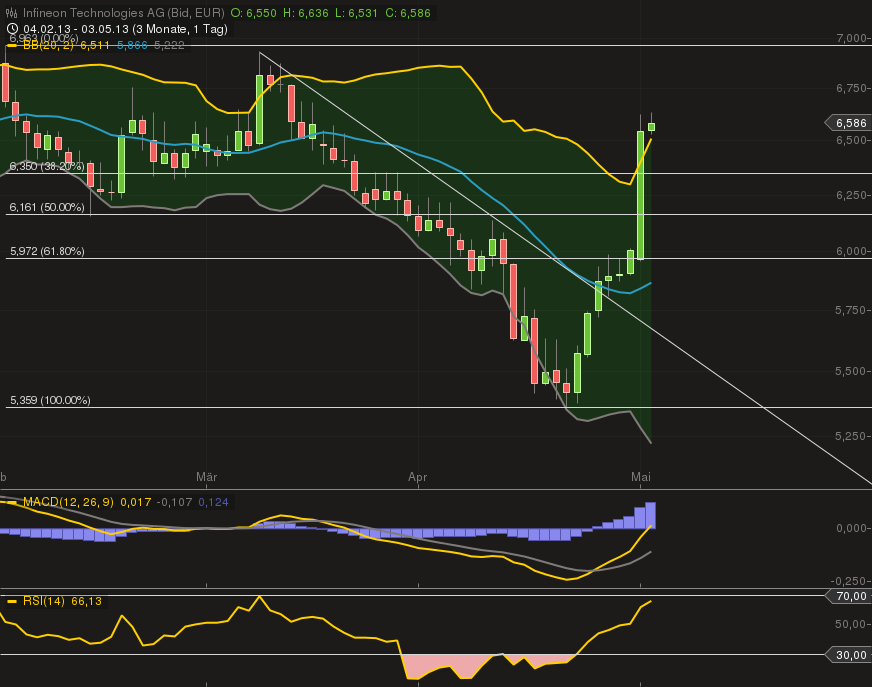Expand the MACD(12, 26, 9) indicator options
The width and height of the screenshot is (872, 687).
pyautogui.click(x=72, y=503)
